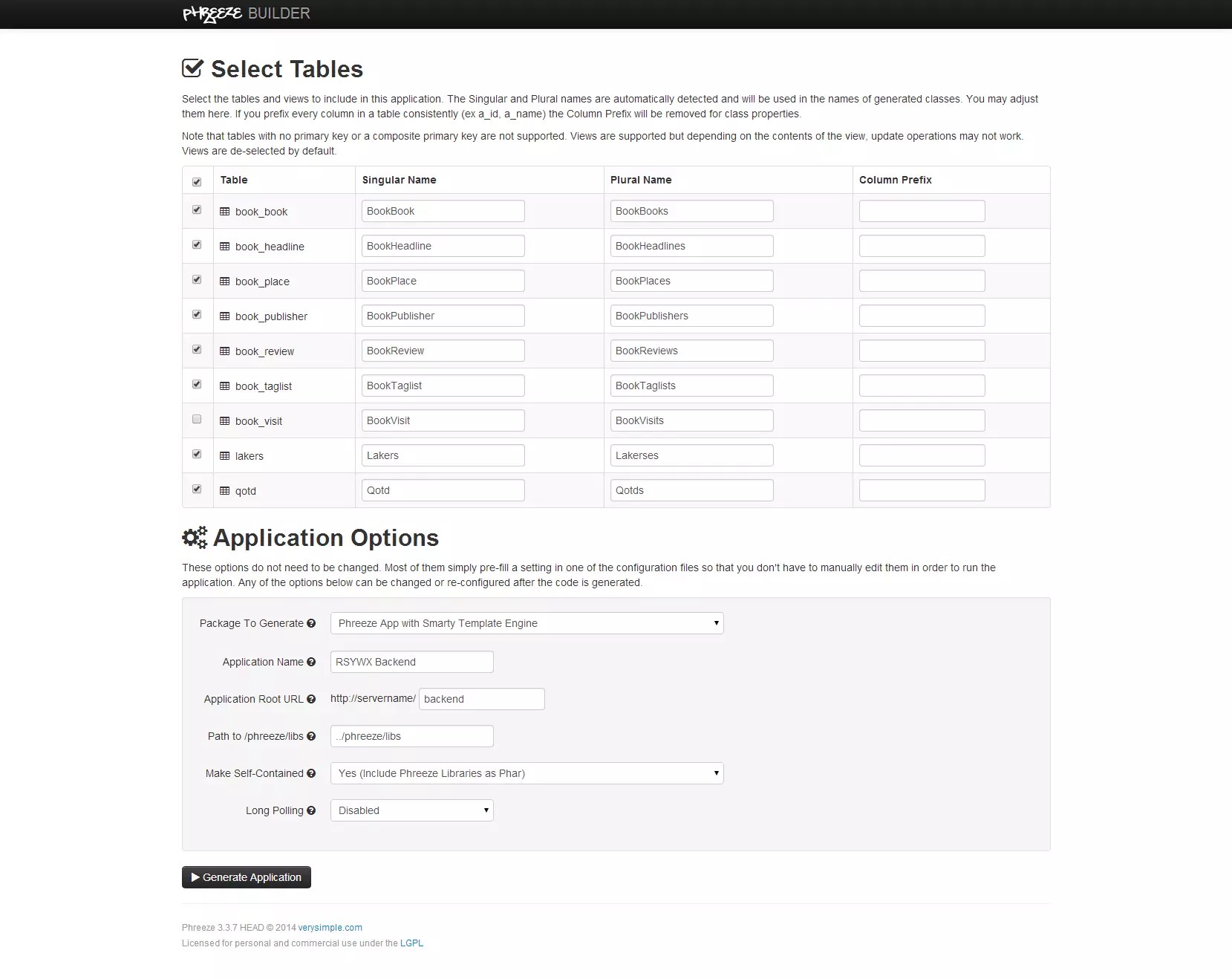Click table icon next to book_review
This screenshot has height=979, width=1232.
pyautogui.click(x=225, y=351)
